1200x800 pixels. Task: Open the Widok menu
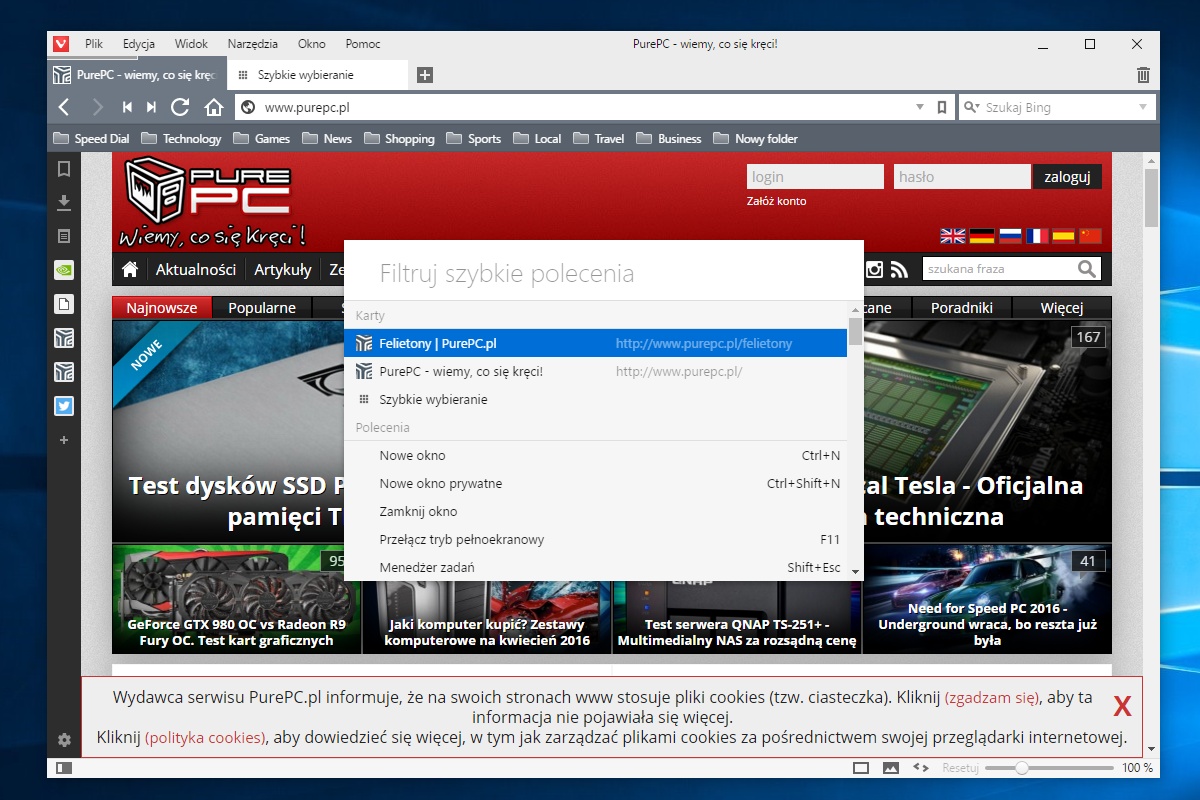pyautogui.click(x=191, y=44)
